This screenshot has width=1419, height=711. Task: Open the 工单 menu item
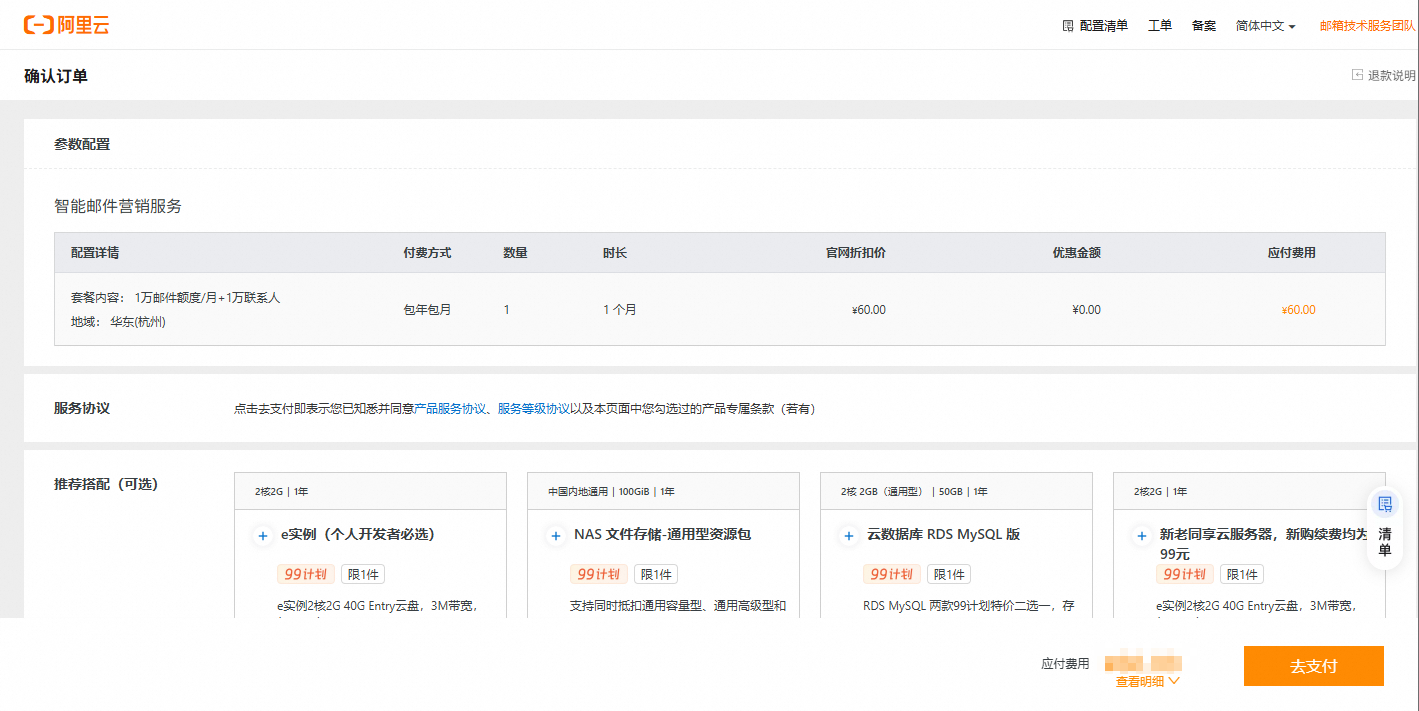1160,26
